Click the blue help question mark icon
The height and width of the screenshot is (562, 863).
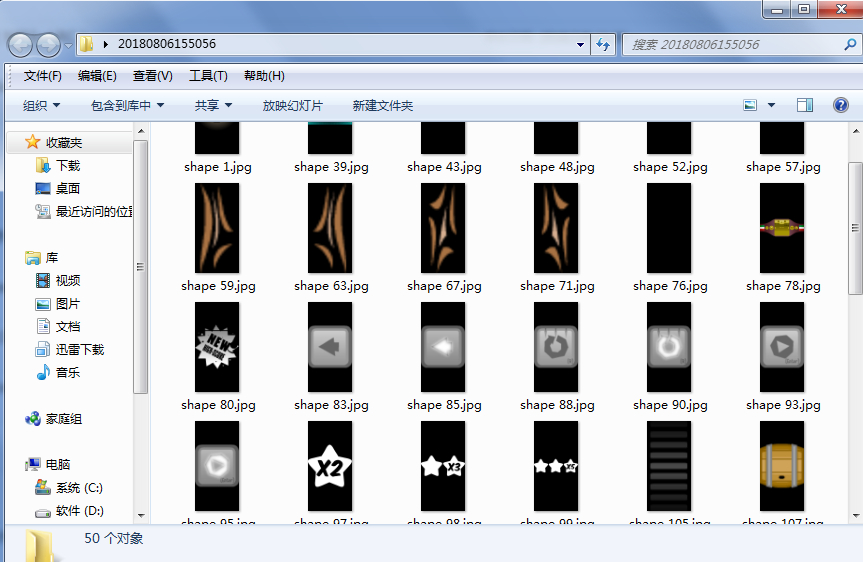[841, 105]
